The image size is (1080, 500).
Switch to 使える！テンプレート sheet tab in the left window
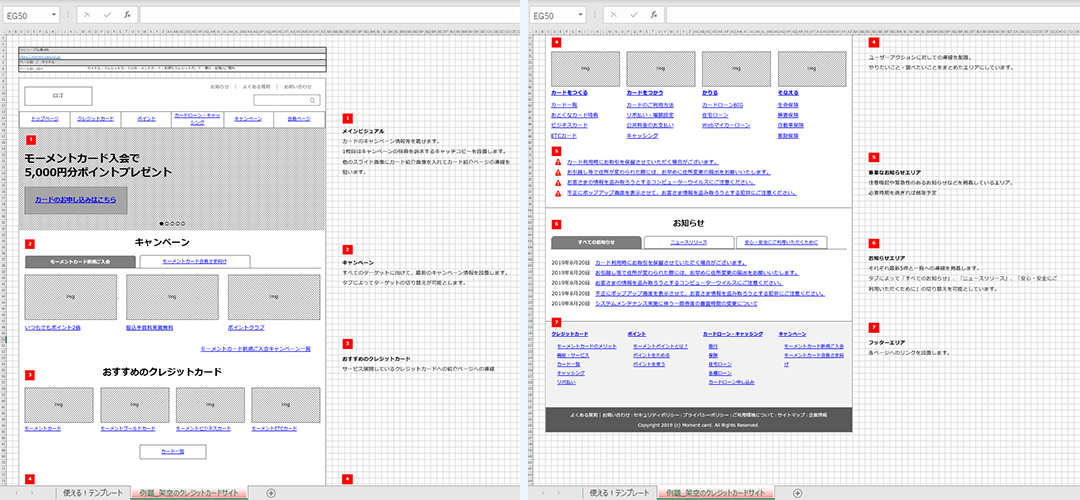91,493
